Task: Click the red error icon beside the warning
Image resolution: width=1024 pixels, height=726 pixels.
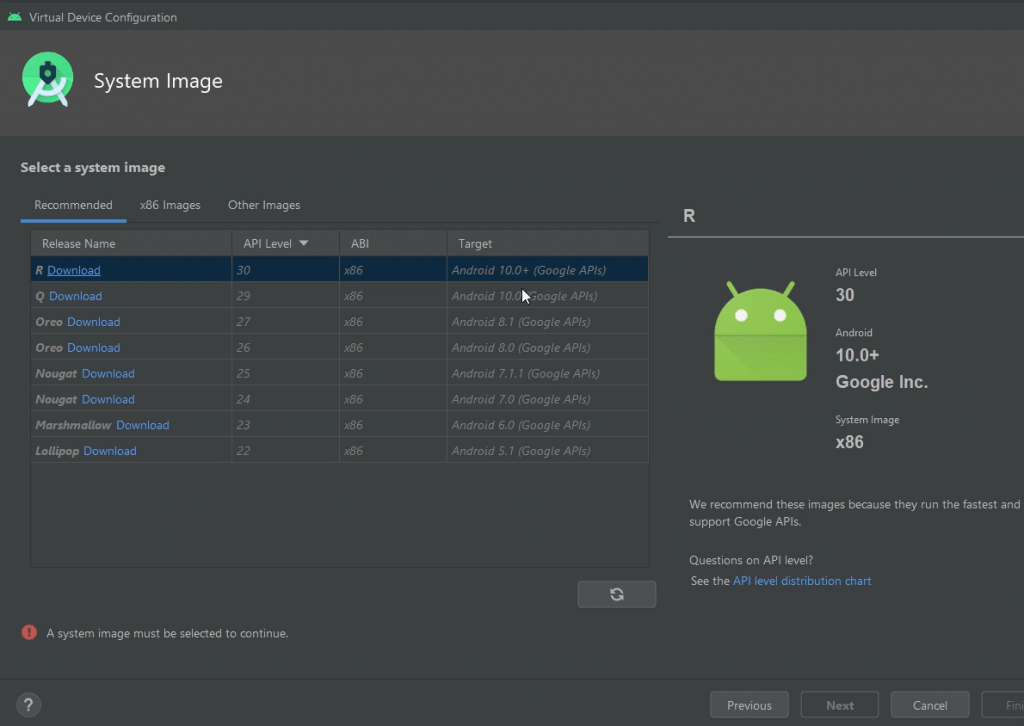Action: click(x=29, y=633)
